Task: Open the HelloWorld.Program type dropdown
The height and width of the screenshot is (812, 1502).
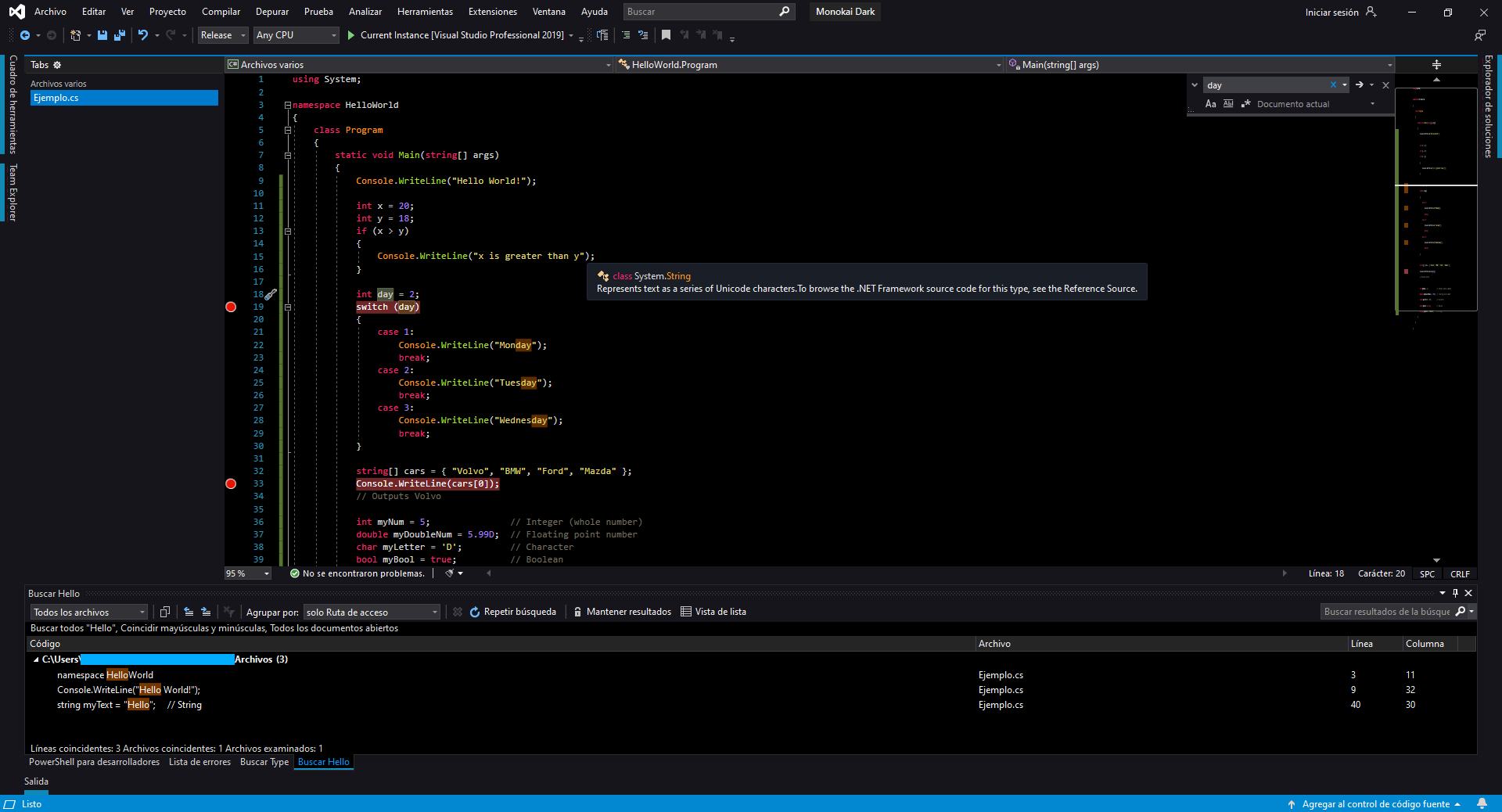Action: 810,65
